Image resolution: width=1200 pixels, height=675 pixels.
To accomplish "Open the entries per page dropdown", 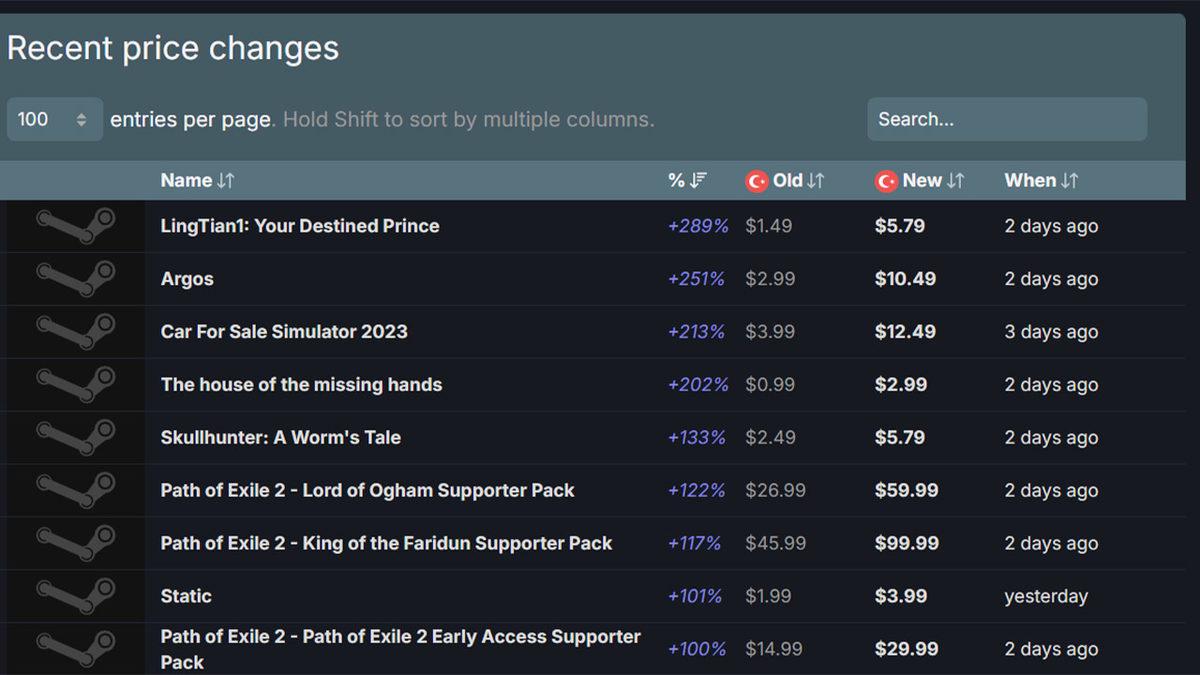I will [x=54, y=118].
